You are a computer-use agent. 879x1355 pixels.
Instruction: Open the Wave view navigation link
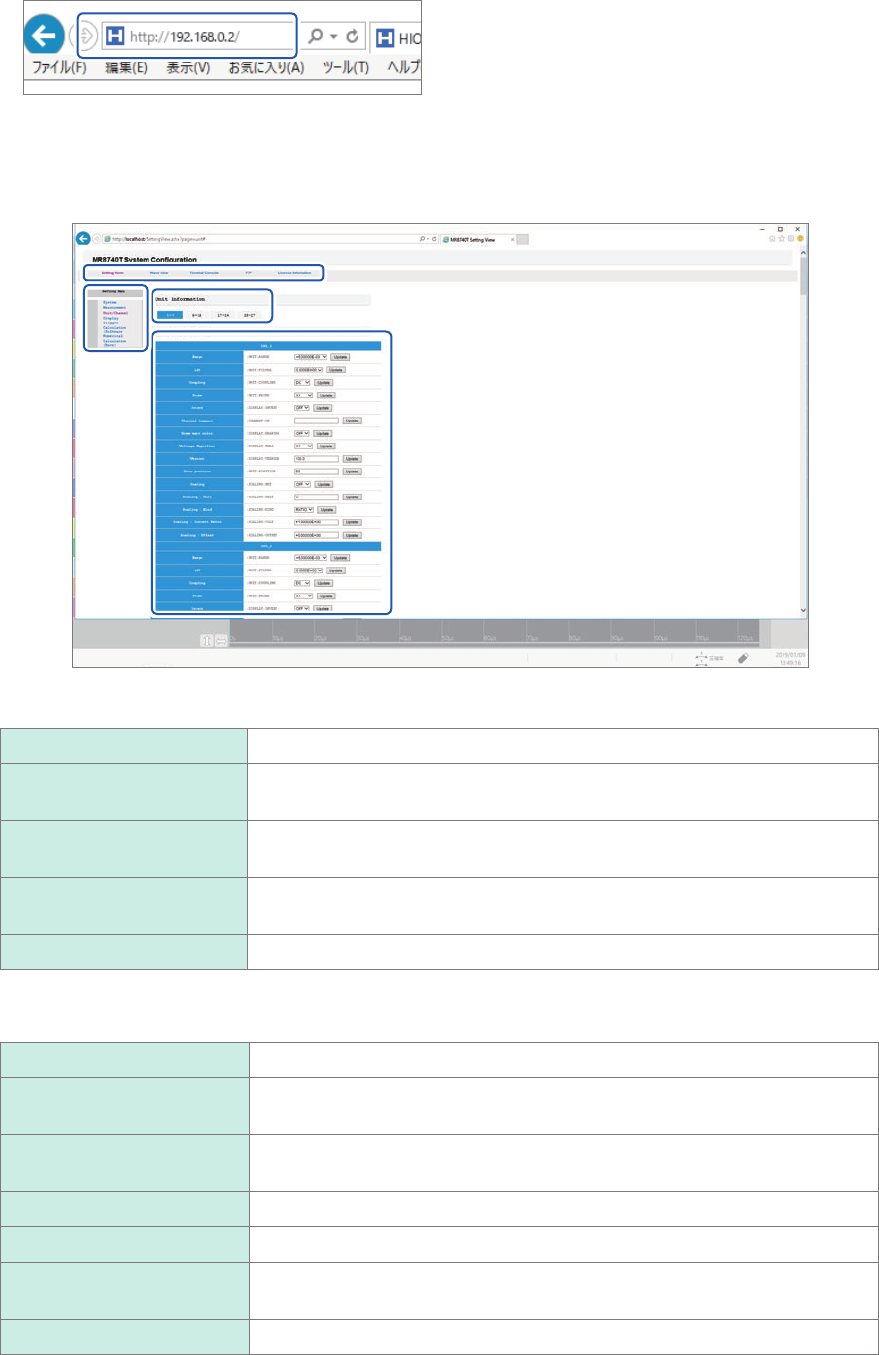click(x=159, y=272)
